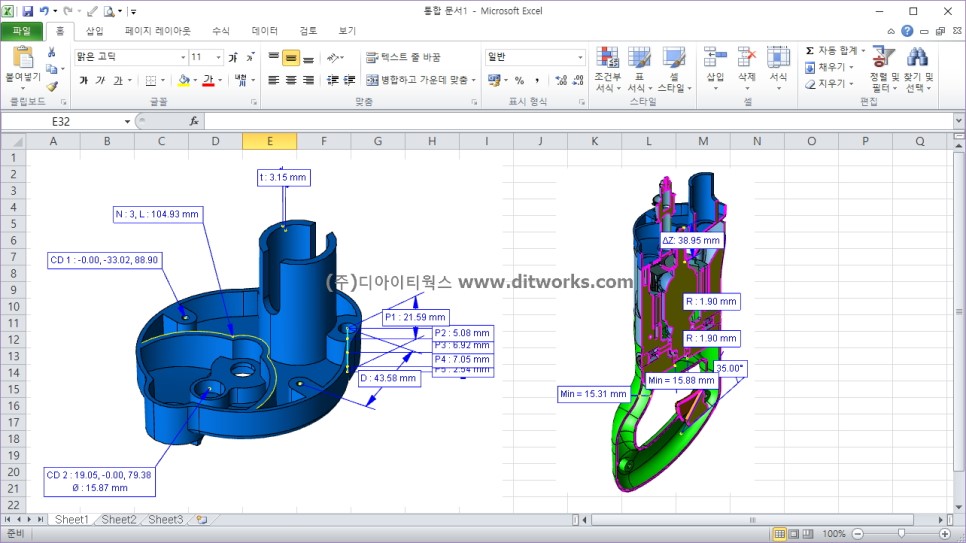Open 찾기 및 선택 find and select
The height and width of the screenshot is (543, 966).
click(918, 69)
